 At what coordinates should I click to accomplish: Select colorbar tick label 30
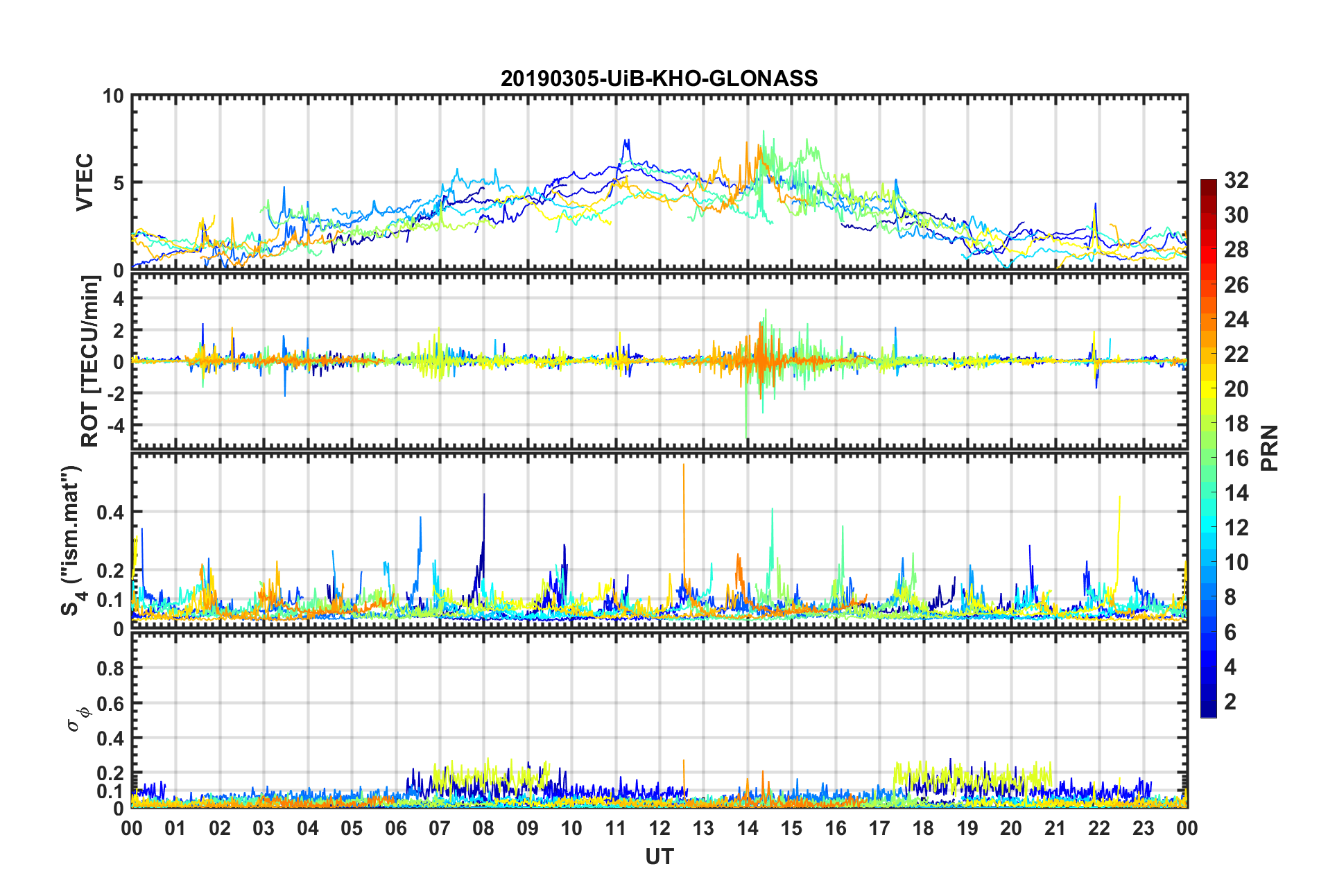(x=1236, y=215)
